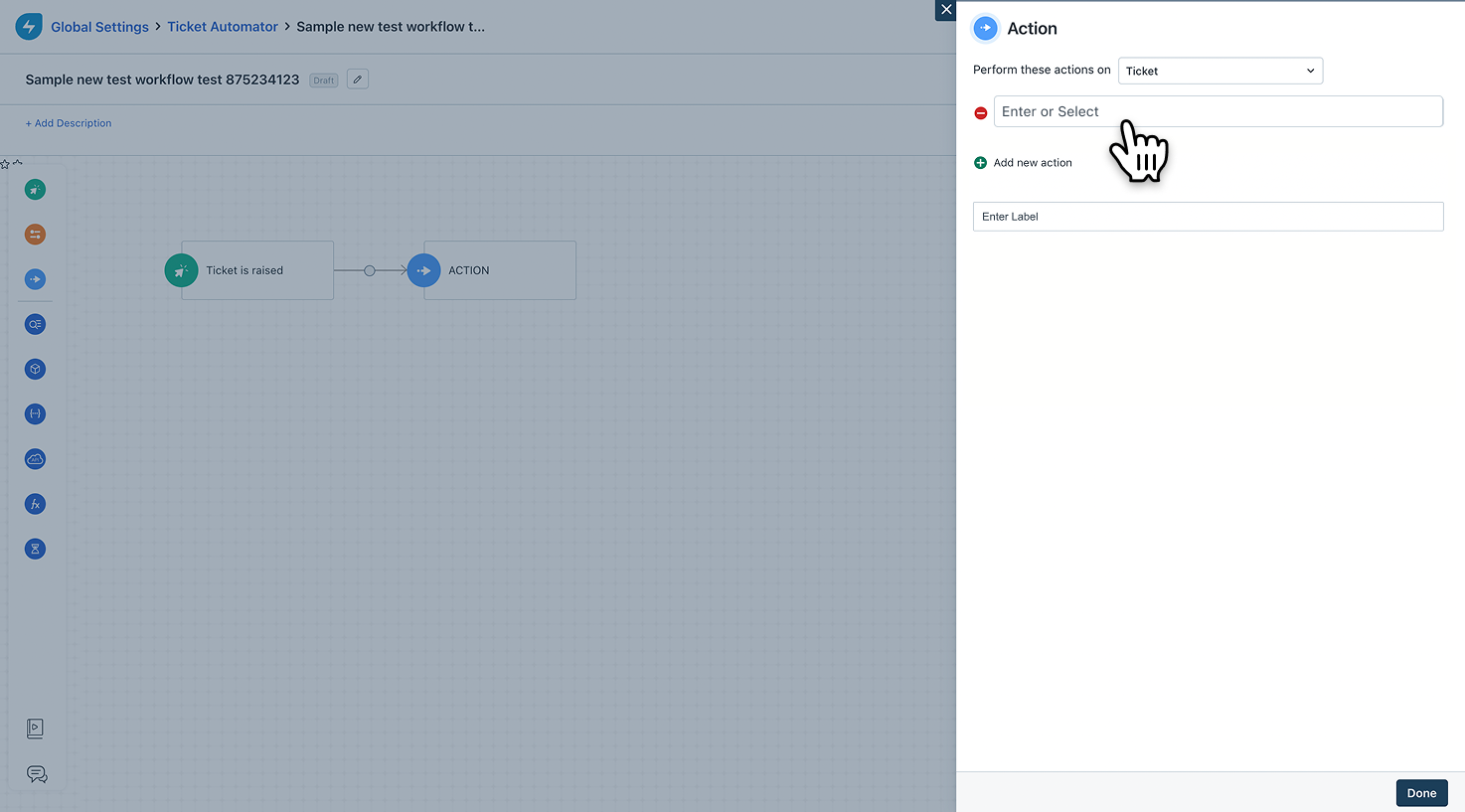1465x812 pixels.
Task: Close the Action panel with X
Action: click(x=946, y=10)
